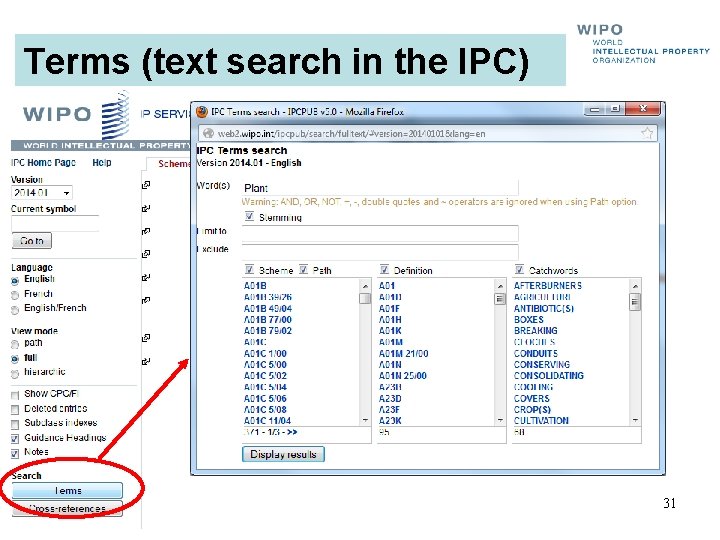Screen dimensions: 720x540
Task: Click the Definition list scrollbar thumb
Action: click(500, 299)
